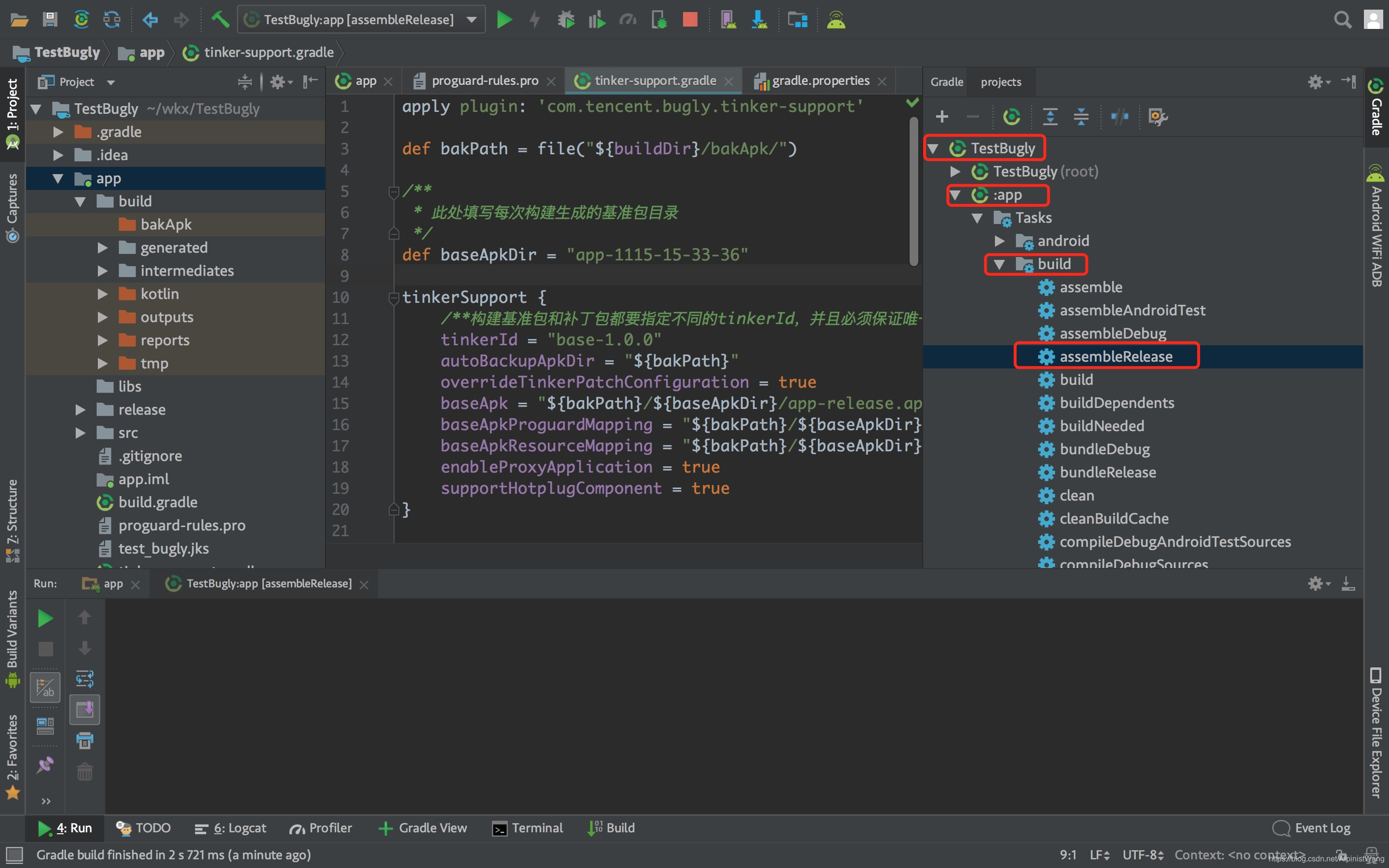Toggle soft-wrap in Run console
Viewport: 1389px width, 868px height.
(84, 679)
